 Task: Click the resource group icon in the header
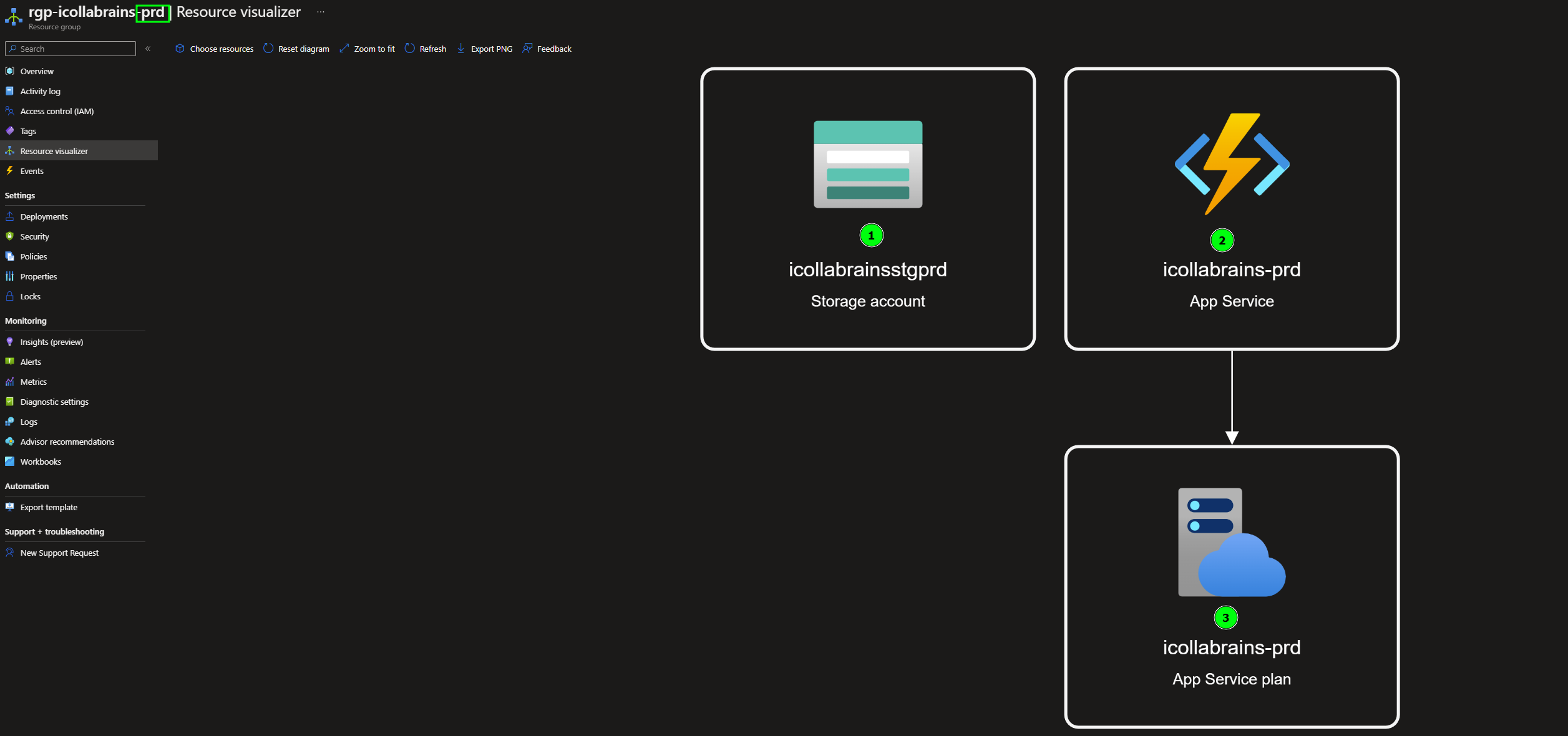13,16
